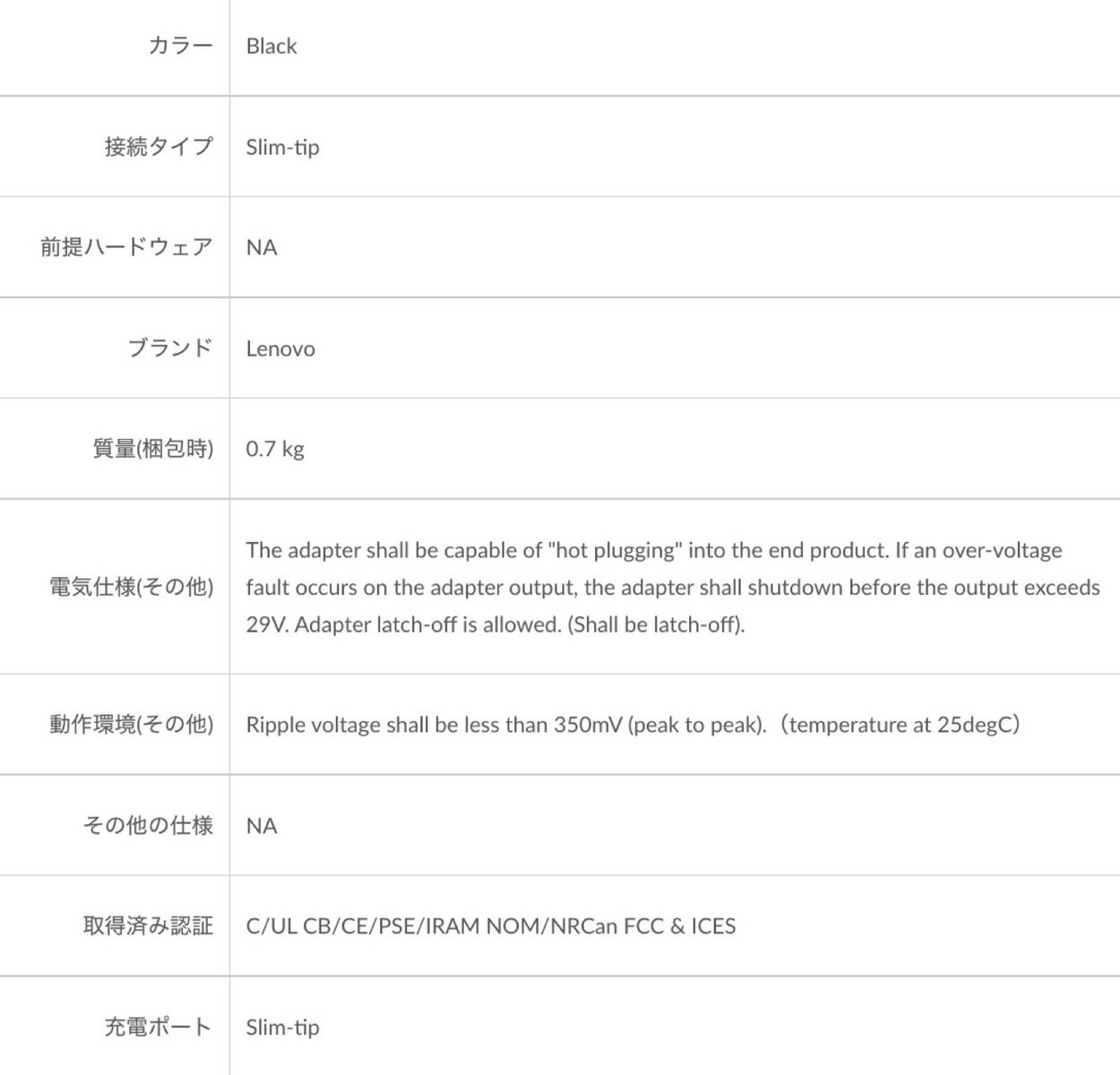This screenshot has height=1075, width=1120.
Task: Click the 接続タイプ row label
Action: pyautogui.click(x=159, y=147)
